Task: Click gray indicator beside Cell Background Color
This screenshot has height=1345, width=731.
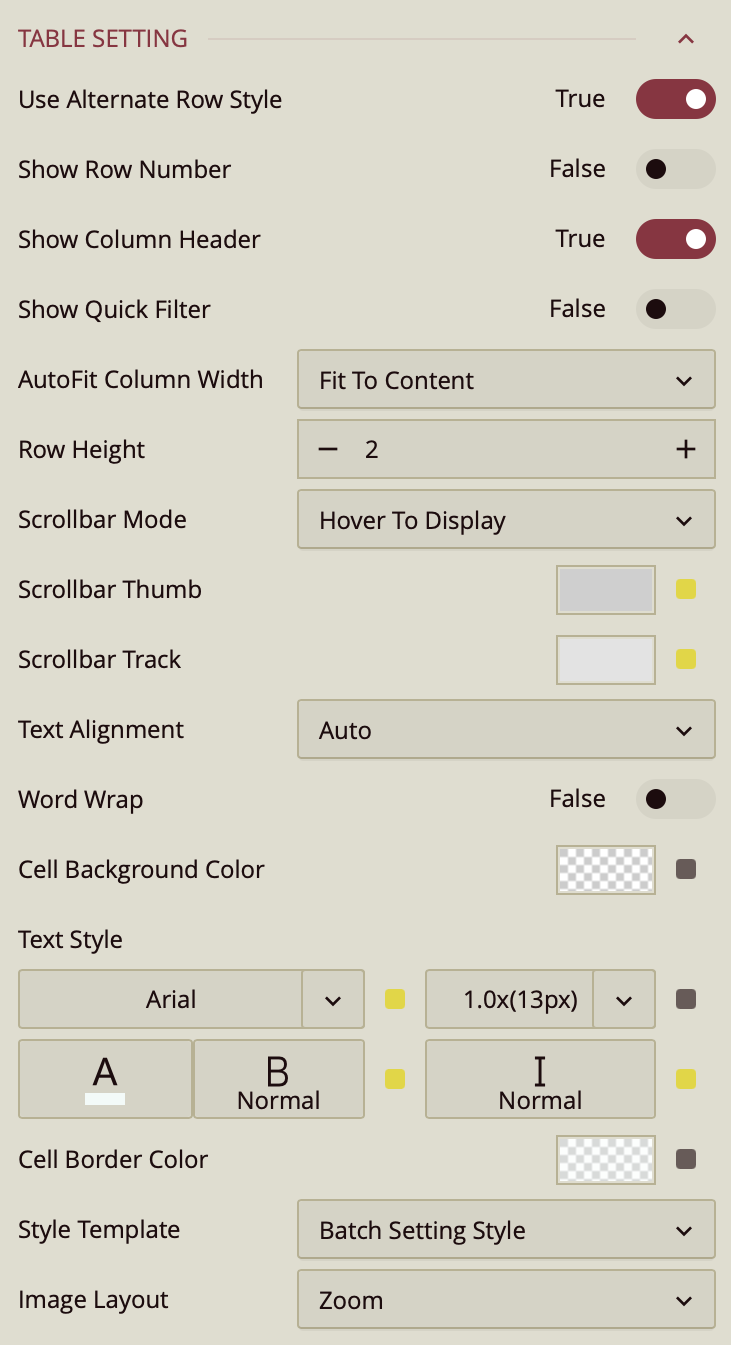Action: [x=685, y=869]
